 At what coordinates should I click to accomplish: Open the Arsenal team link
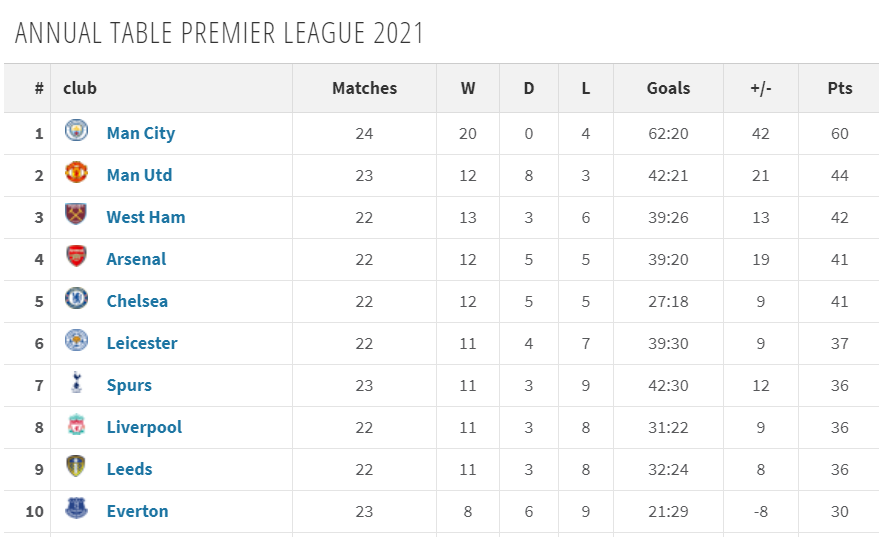point(136,259)
